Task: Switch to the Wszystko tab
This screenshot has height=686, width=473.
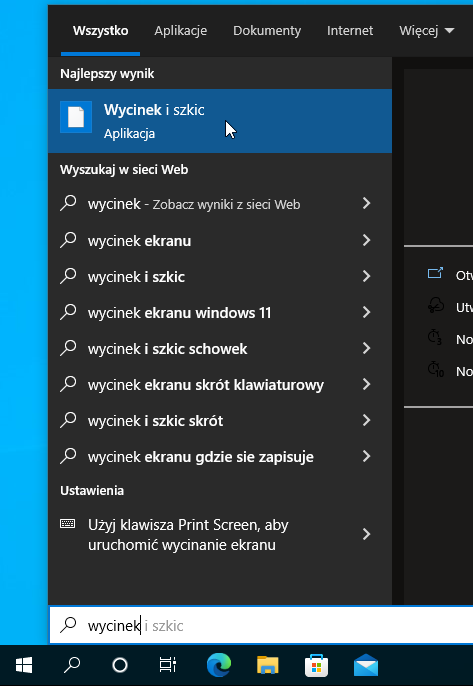Action: pyautogui.click(x=101, y=31)
